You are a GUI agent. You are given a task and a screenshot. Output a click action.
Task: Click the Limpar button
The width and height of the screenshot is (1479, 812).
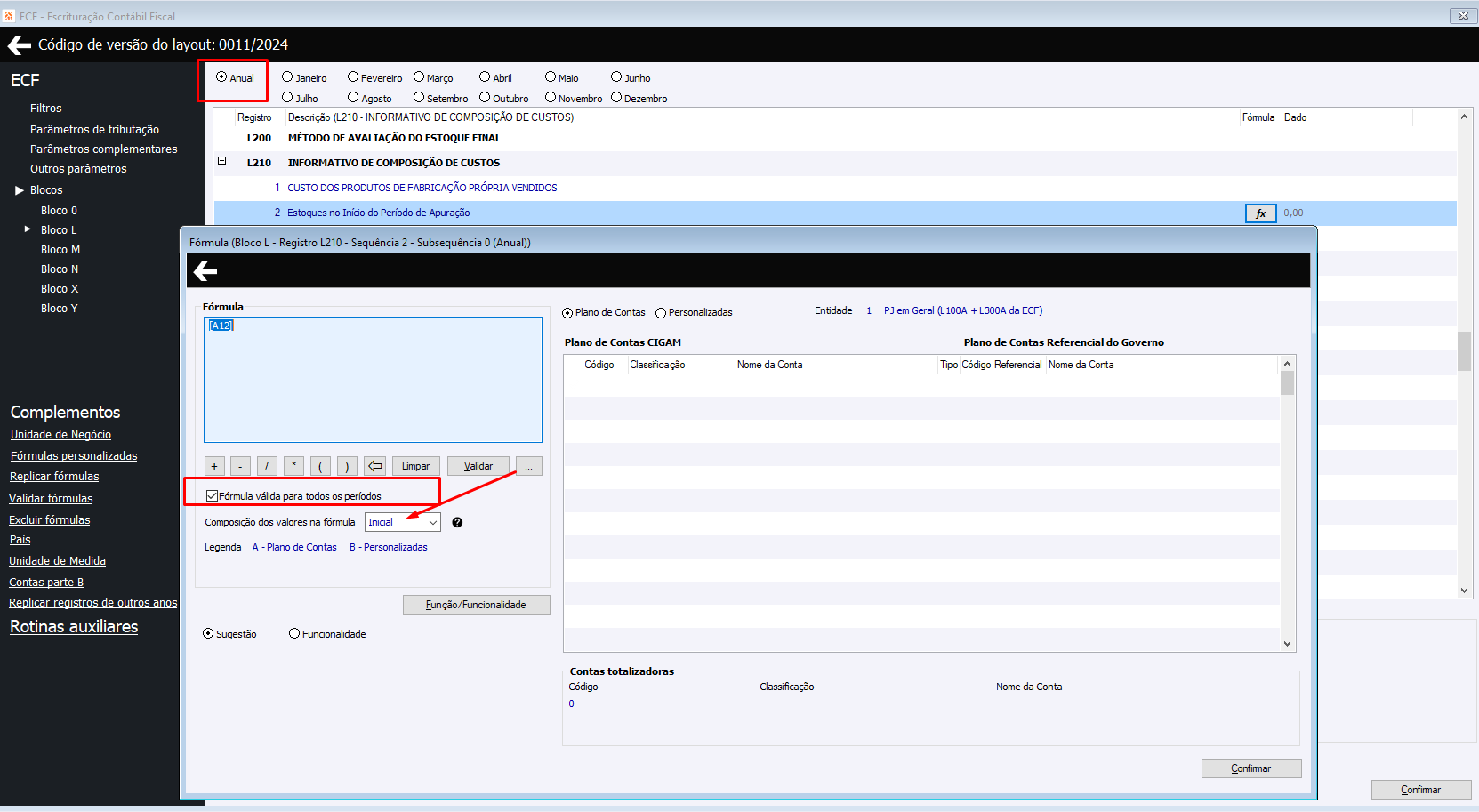(x=415, y=466)
